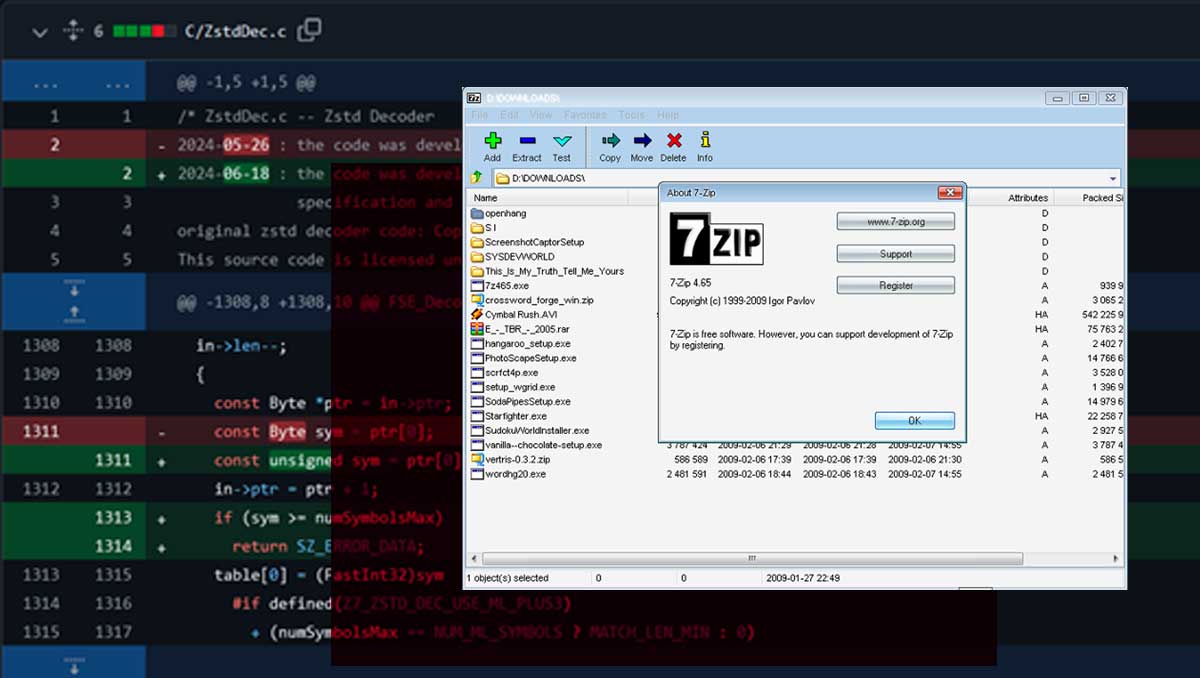Screen dimensions: 1200x678
Task: Select the scrfct4p.exe file
Action: click(x=511, y=372)
